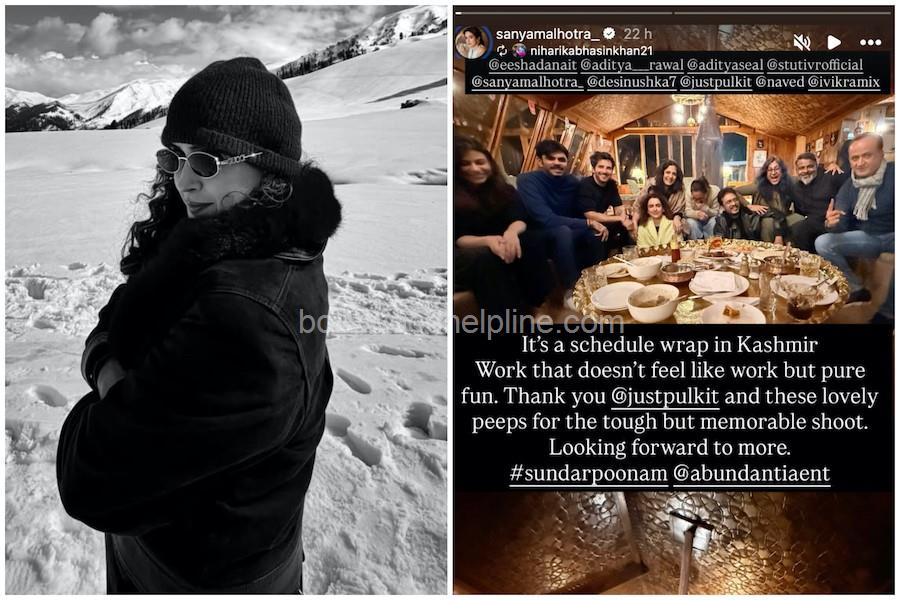900x600 pixels.
Task: Open the small niharikabhasinkhan21 avatar
Action: point(519,51)
